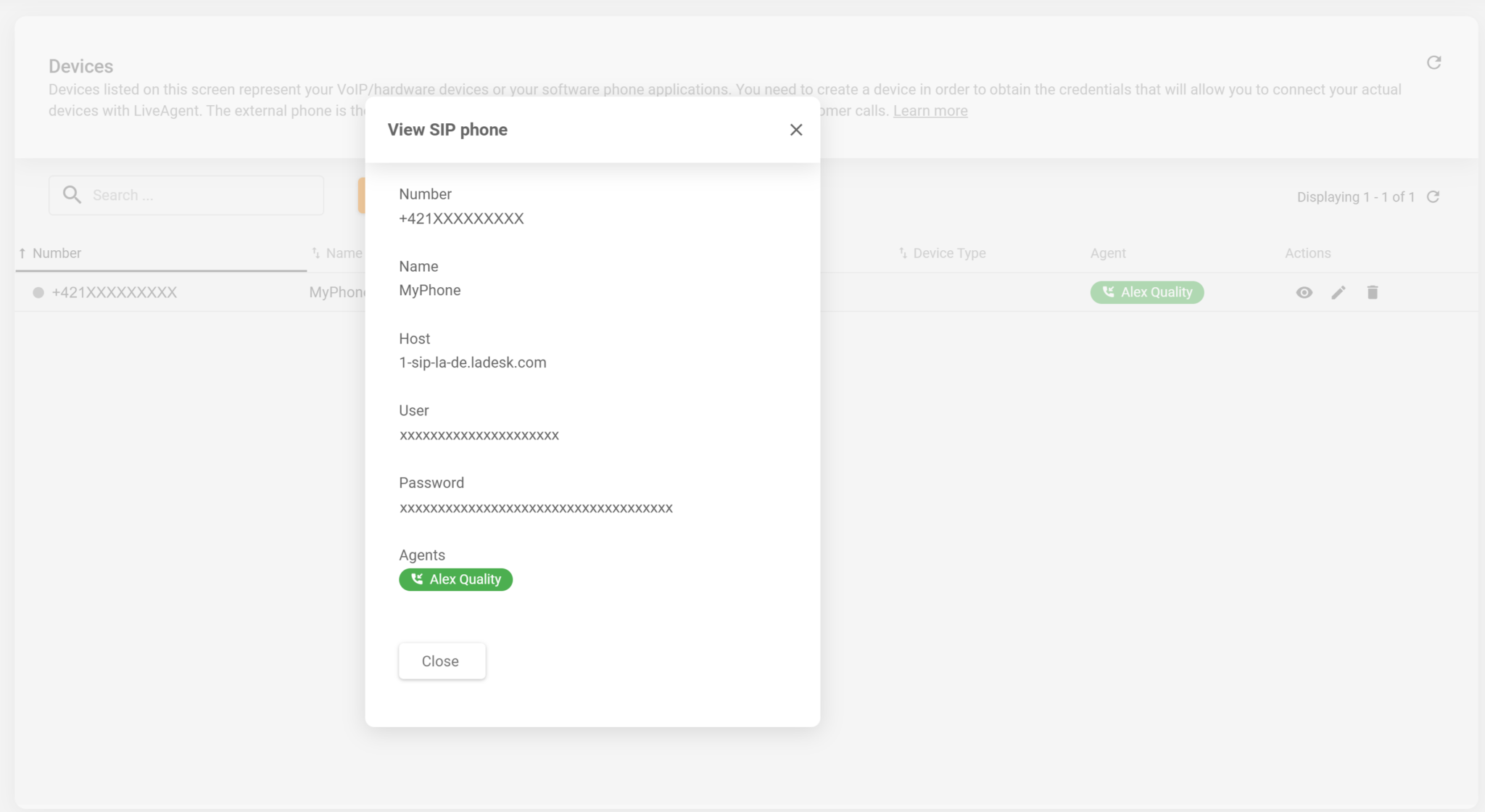Click the view eye icon in Actions
The width and height of the screenshot is (1485, 812).
point(1304,293)
